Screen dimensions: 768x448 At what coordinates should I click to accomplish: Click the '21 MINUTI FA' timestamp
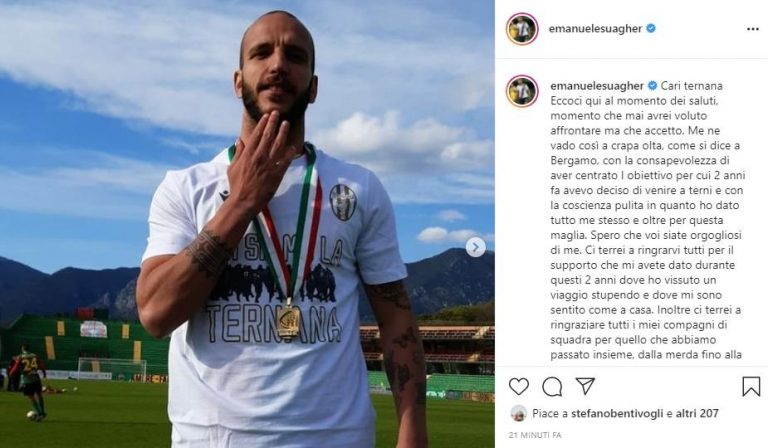coord(535,435)
